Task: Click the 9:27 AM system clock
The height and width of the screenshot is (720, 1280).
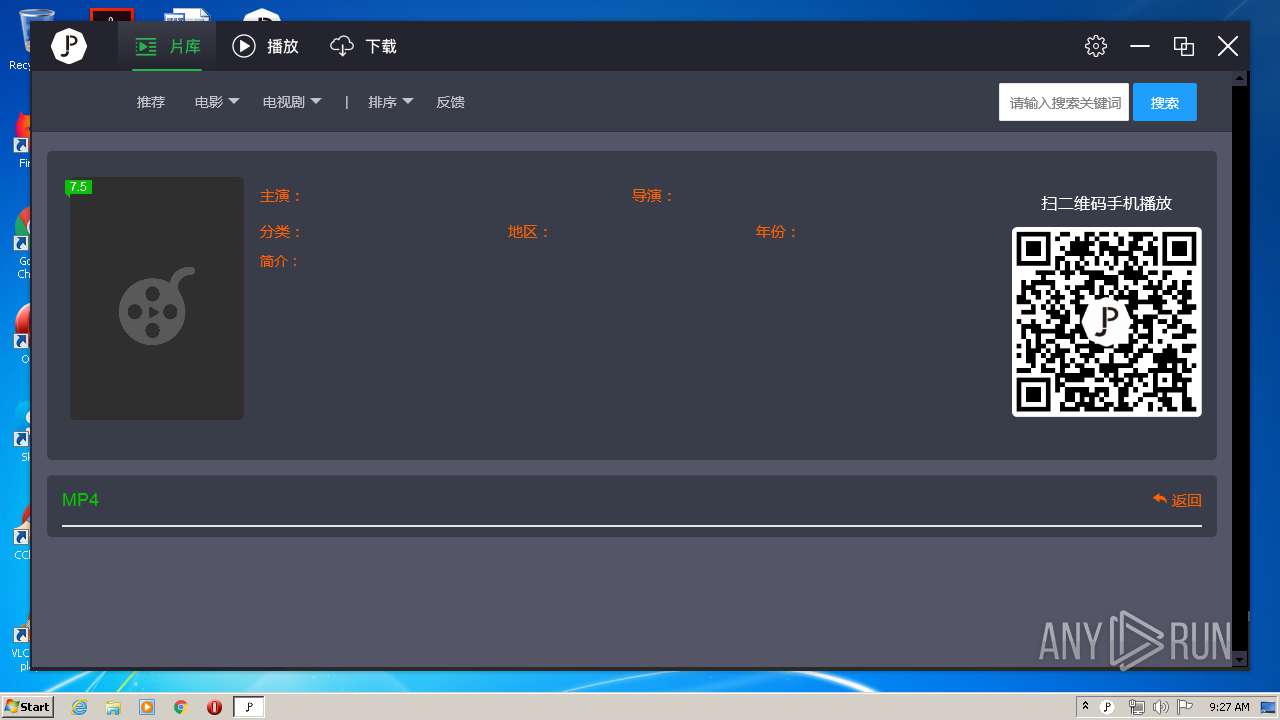Action: pos(1229,707)
